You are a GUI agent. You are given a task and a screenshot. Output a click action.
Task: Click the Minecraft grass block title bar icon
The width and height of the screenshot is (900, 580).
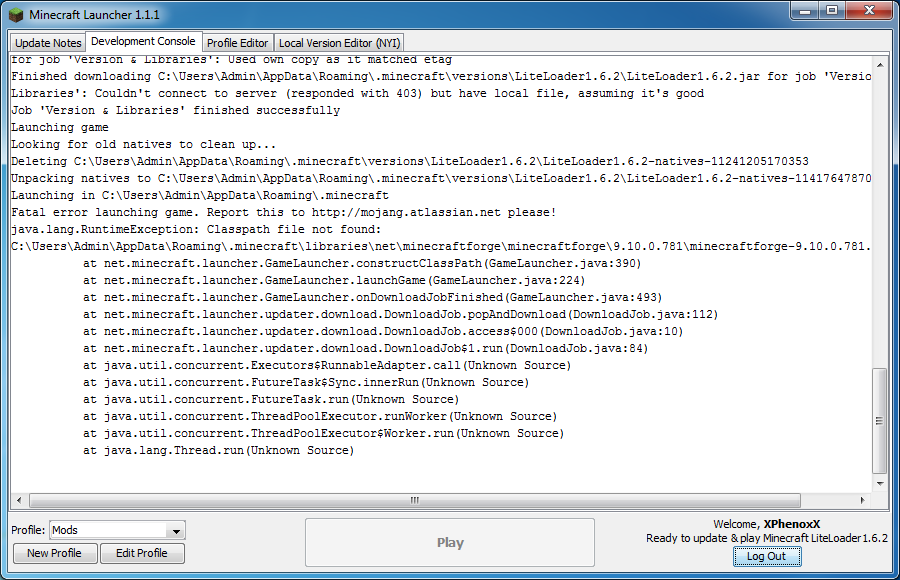pyautogui.click(x=16, y=15)
